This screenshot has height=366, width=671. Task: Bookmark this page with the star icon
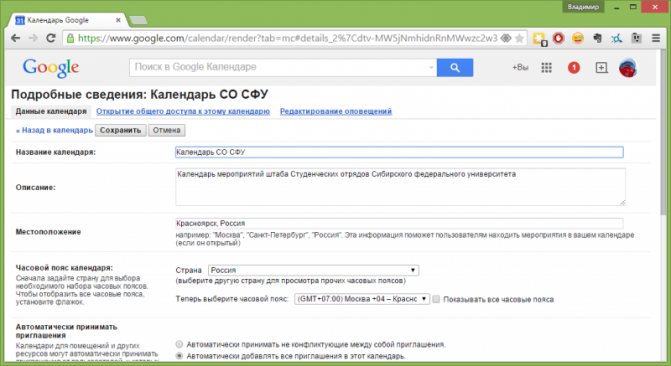[x=520, y=39]
